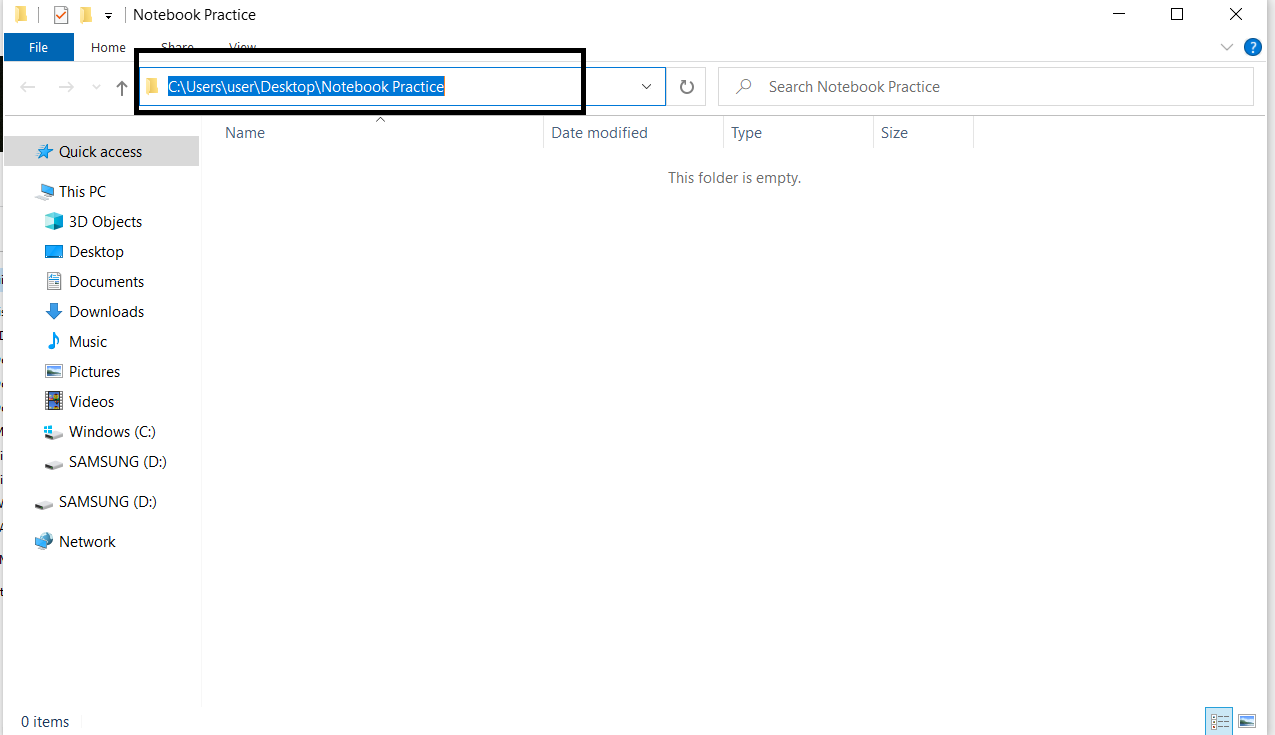Click the Help question mark icon

coord(1252,47)
